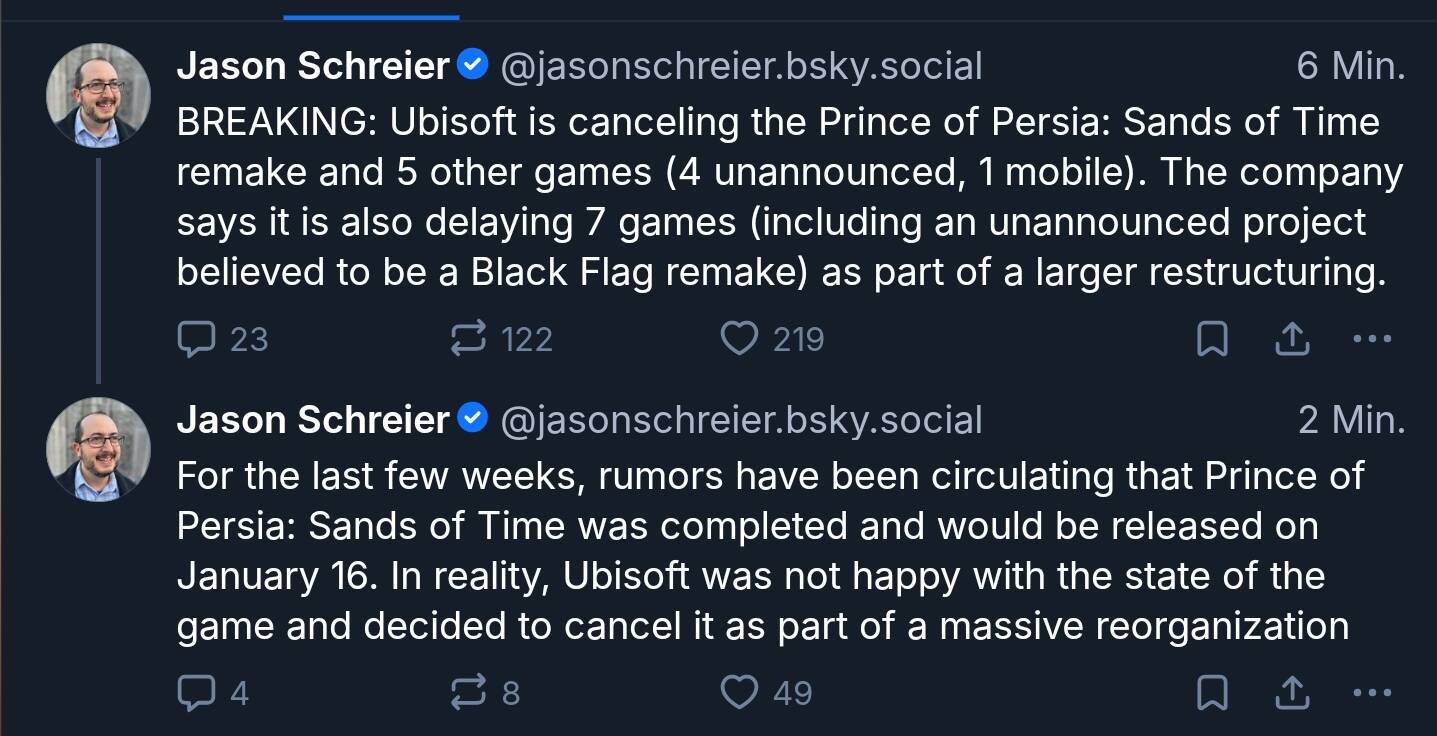Image resolution: width=1437 pixels, height=736 pixels.
Task: Click @jasonschreier.bsky.social handle on second post
Action: (740, 420)
